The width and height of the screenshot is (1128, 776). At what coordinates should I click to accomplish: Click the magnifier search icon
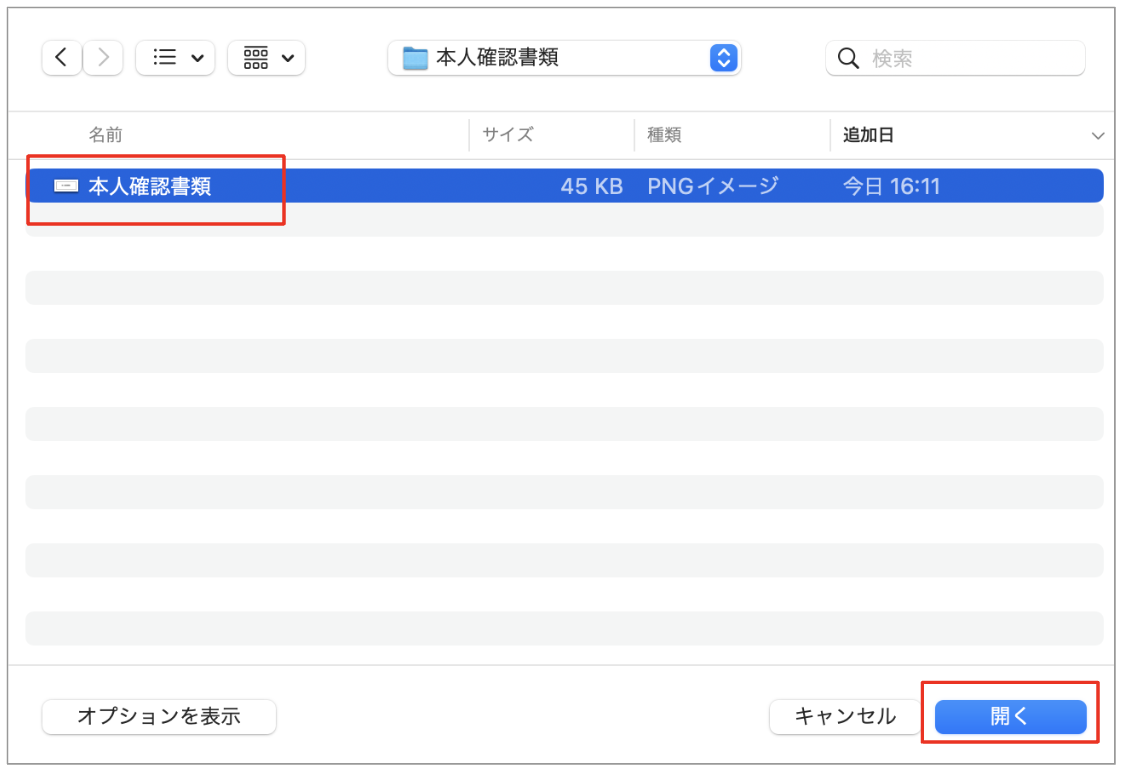[848, 58]
